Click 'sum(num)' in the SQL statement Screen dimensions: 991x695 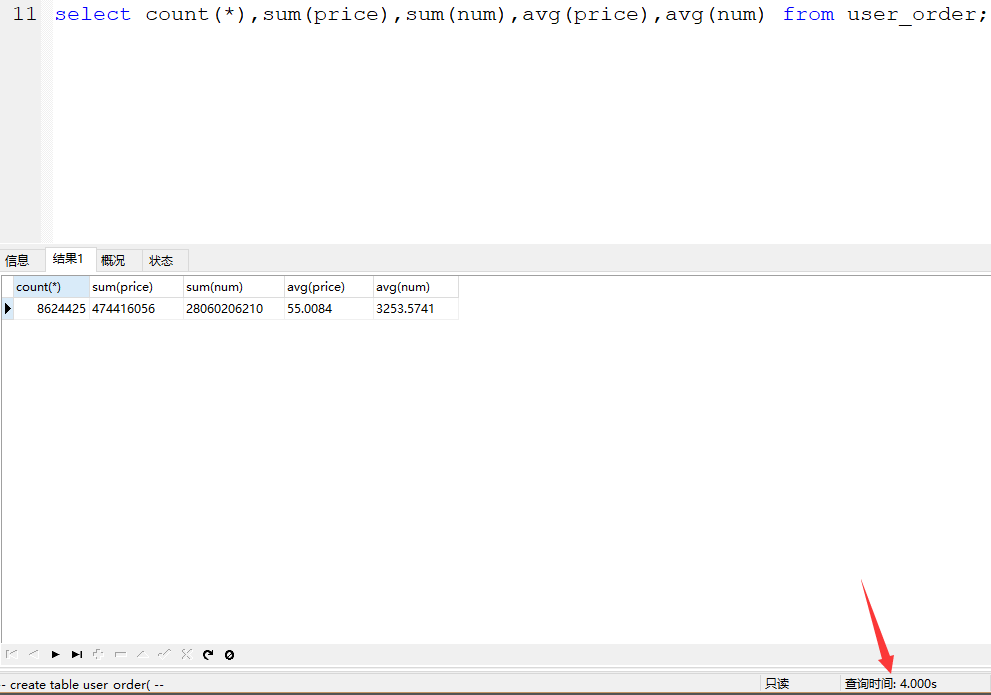tap(455, 14)
